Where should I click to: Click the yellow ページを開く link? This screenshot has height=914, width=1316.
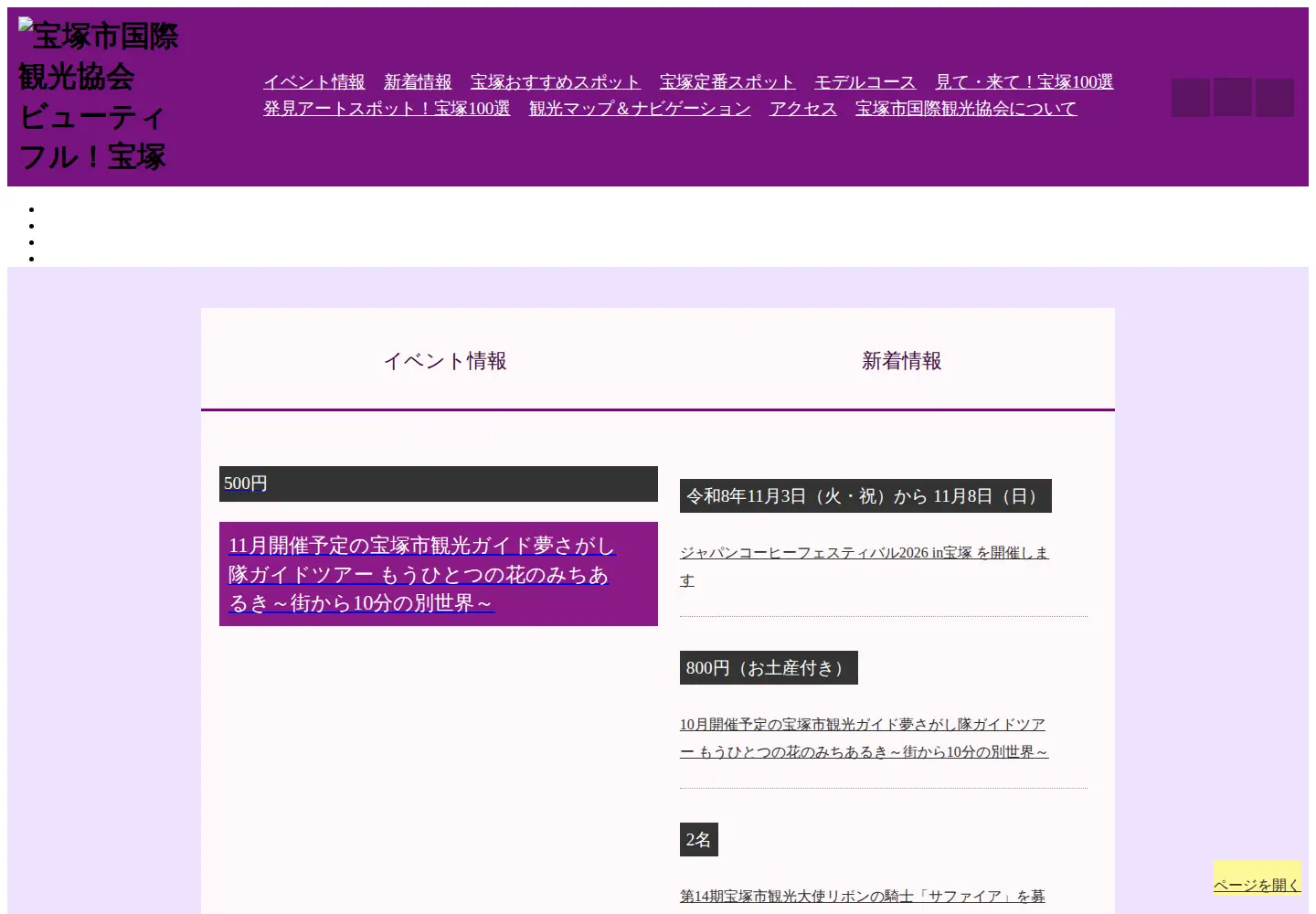[x=1257, y=884]
